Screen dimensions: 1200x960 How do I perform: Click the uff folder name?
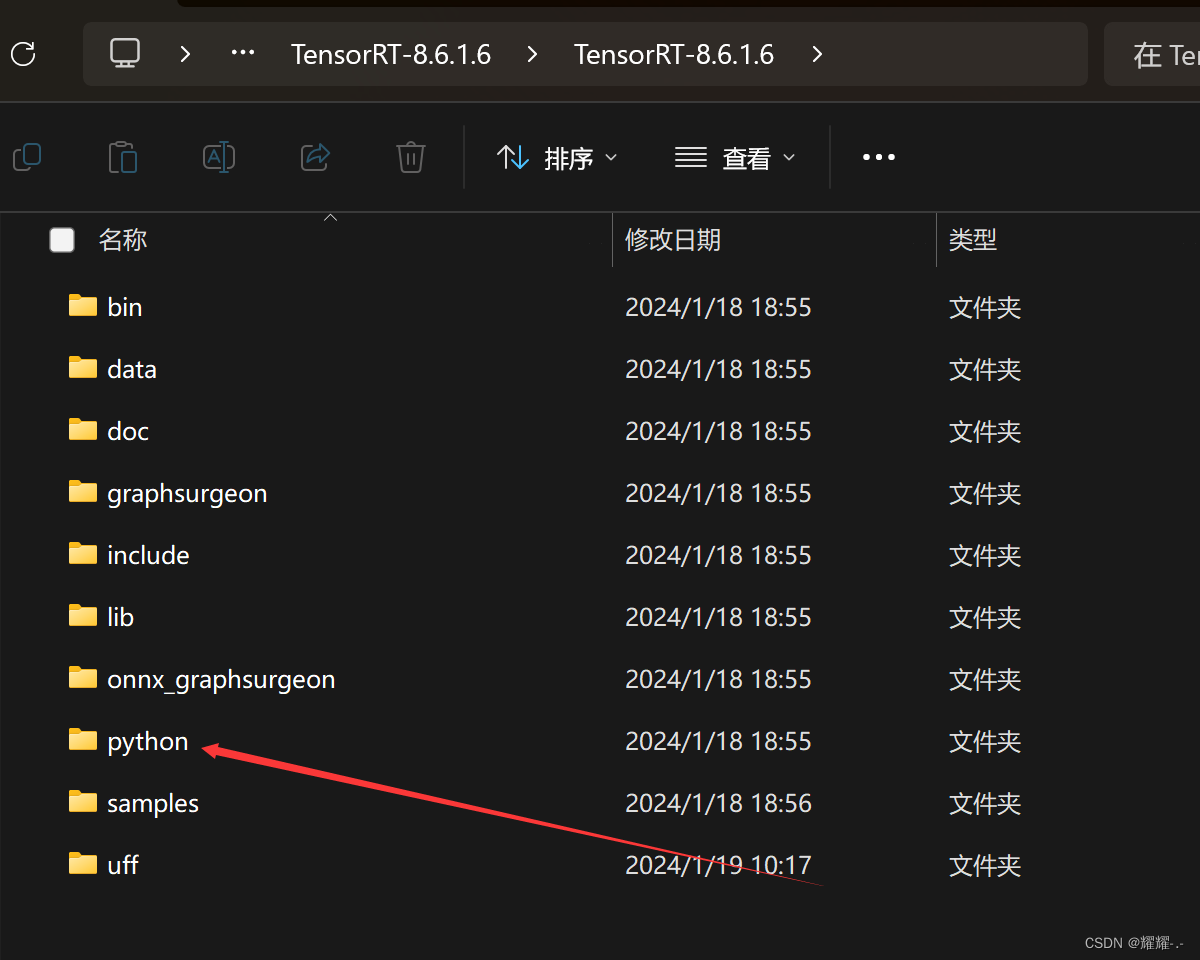tap(123, 865)
